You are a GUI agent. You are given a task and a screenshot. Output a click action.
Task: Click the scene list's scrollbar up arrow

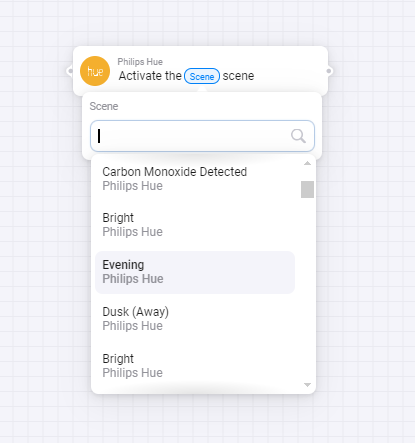pyautogui.click(x=307, y=163)
